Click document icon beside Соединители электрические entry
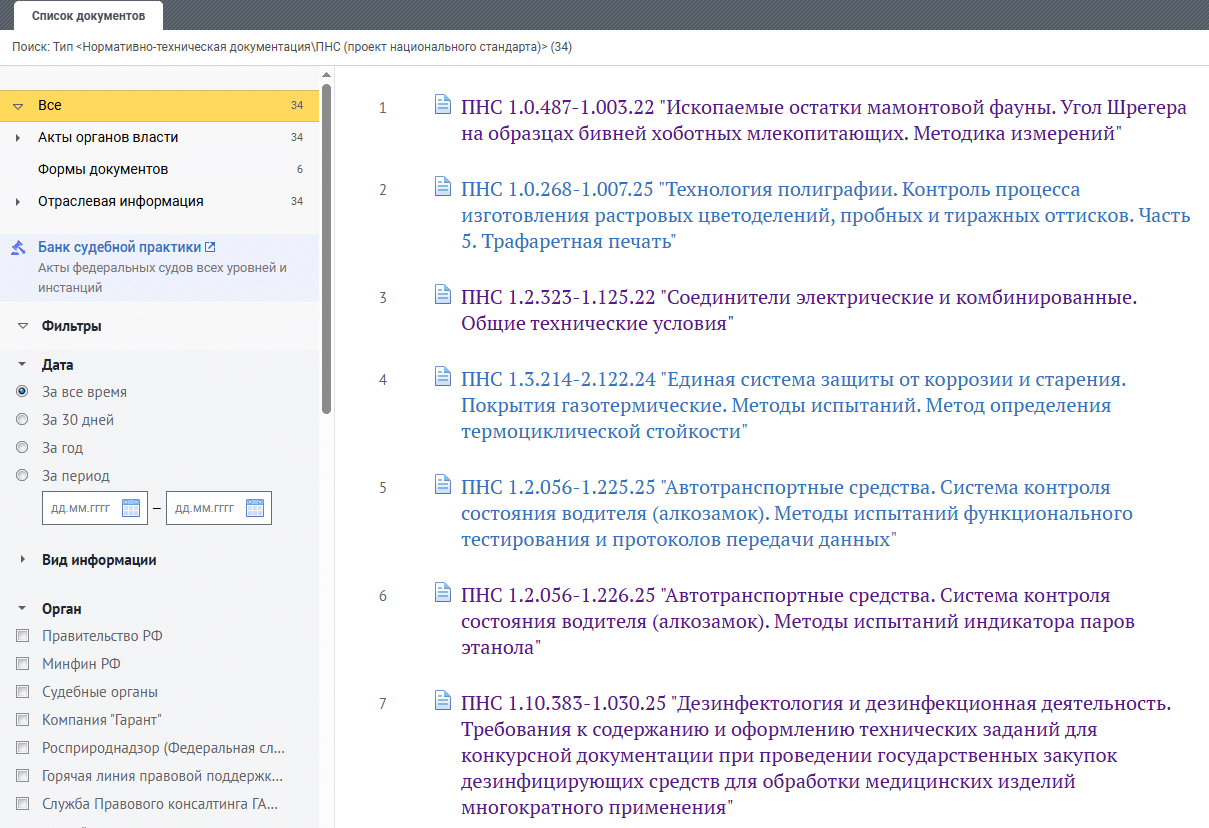This screenshot has width=1209, height=828. pyautogui.click(x=443, y=295)
